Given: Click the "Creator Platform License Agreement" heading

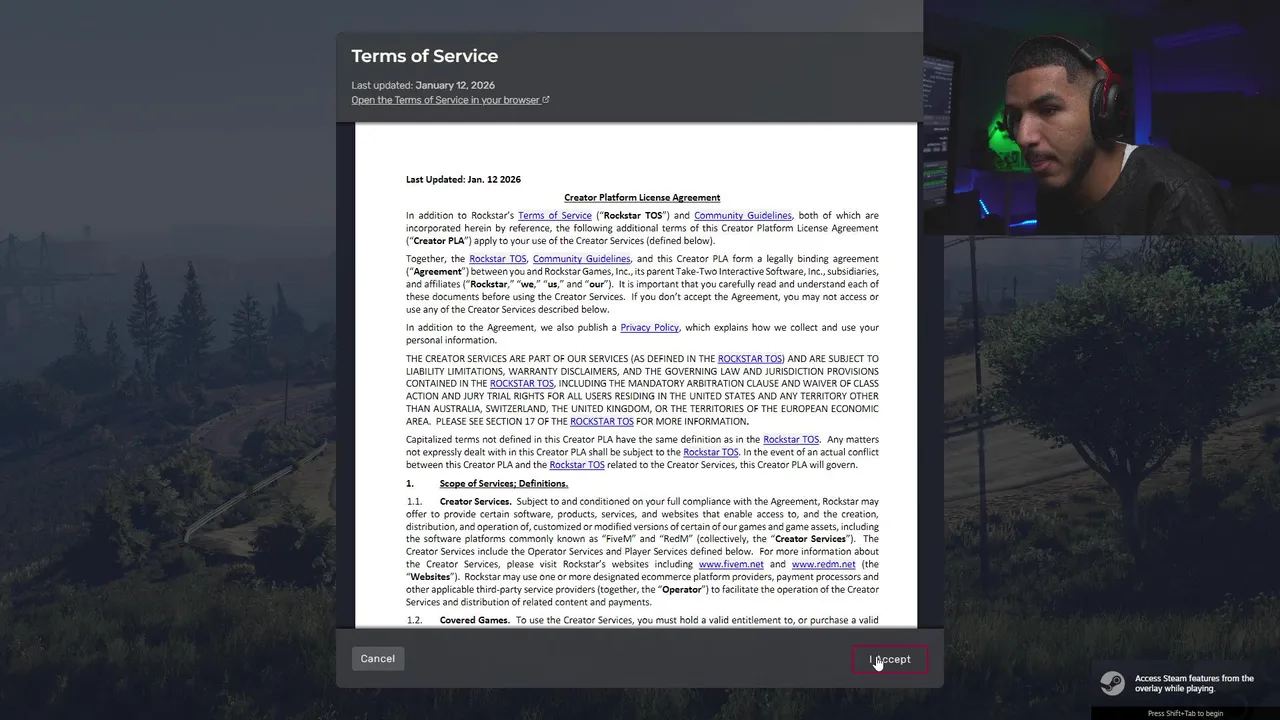Looking at the screenshot, I should (642, 198).
